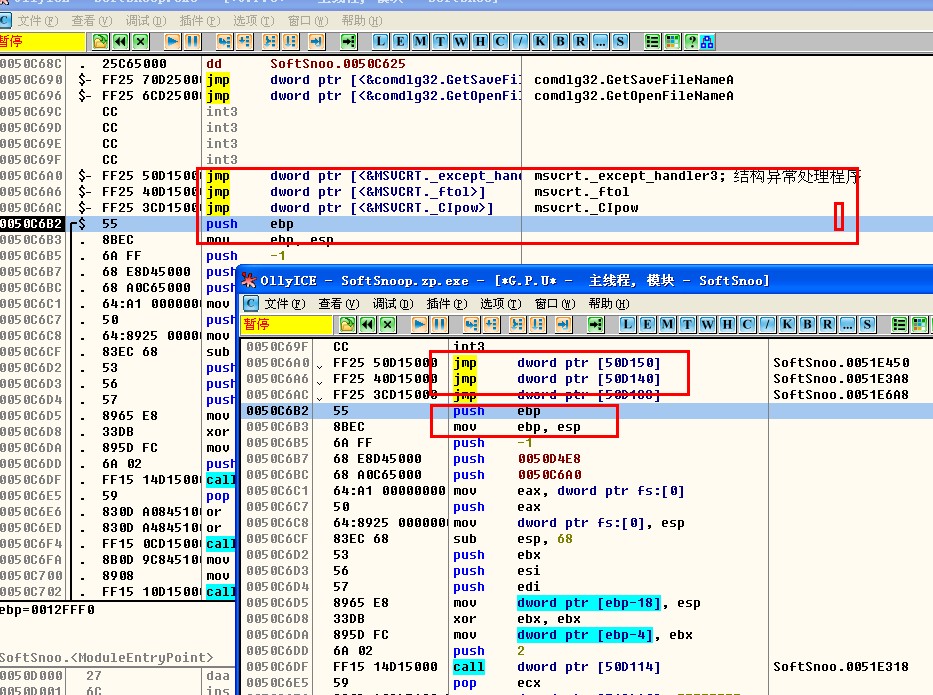Open Threads with T button, SoftSnoop.zp.exe window
Viewport: 933px width, 695px height.
(688, 324)
